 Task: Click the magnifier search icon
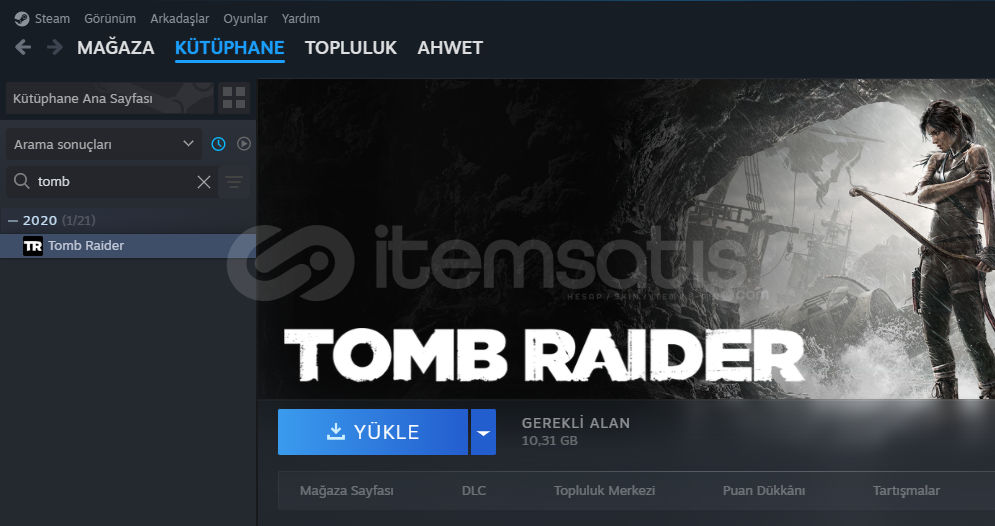(x=22, y=181)
